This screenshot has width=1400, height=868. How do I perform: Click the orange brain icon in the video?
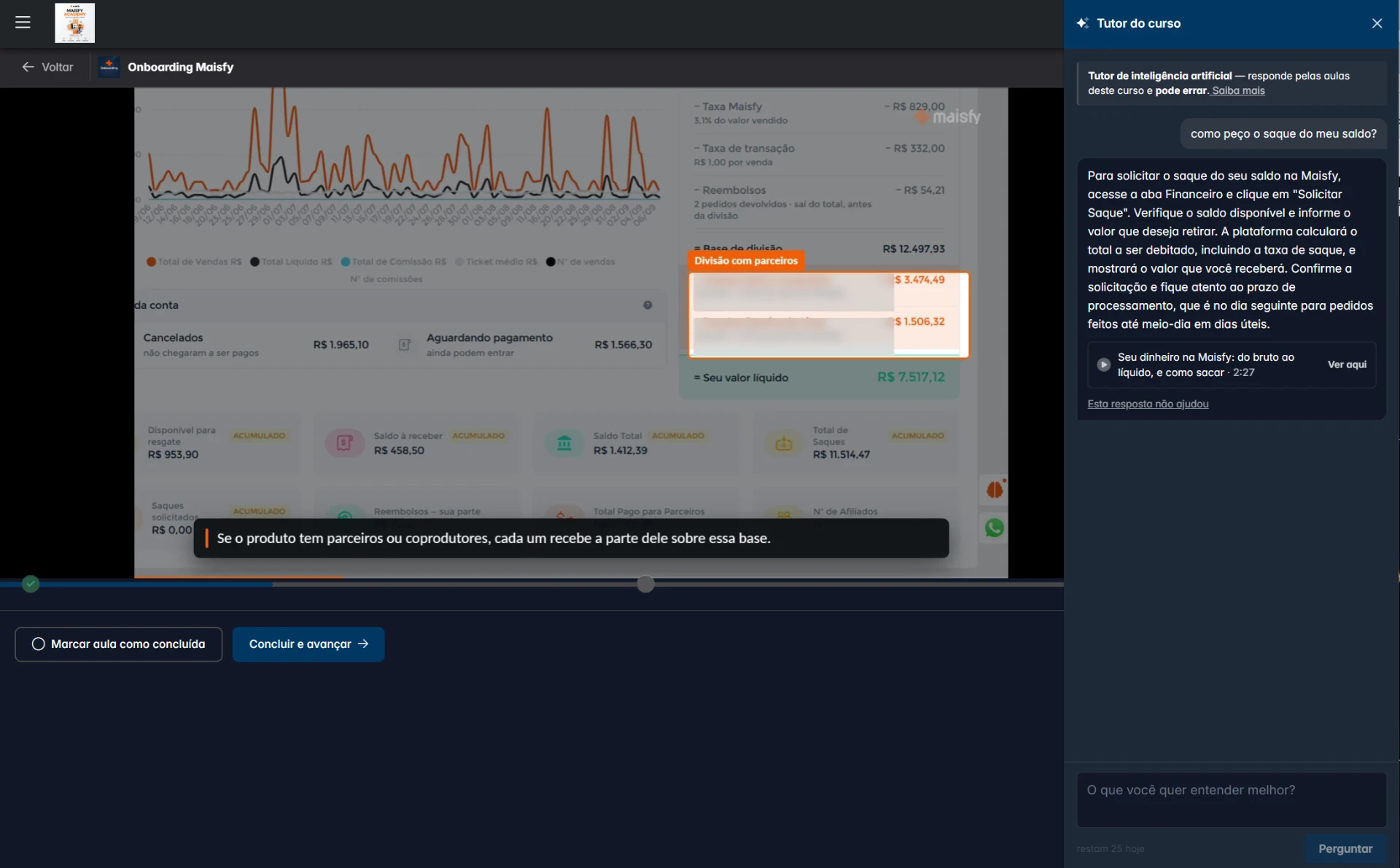(994, 490)
